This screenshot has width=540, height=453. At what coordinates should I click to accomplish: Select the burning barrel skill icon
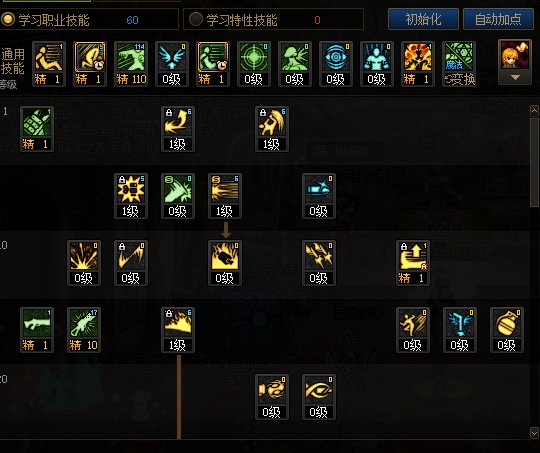[225, 263]
